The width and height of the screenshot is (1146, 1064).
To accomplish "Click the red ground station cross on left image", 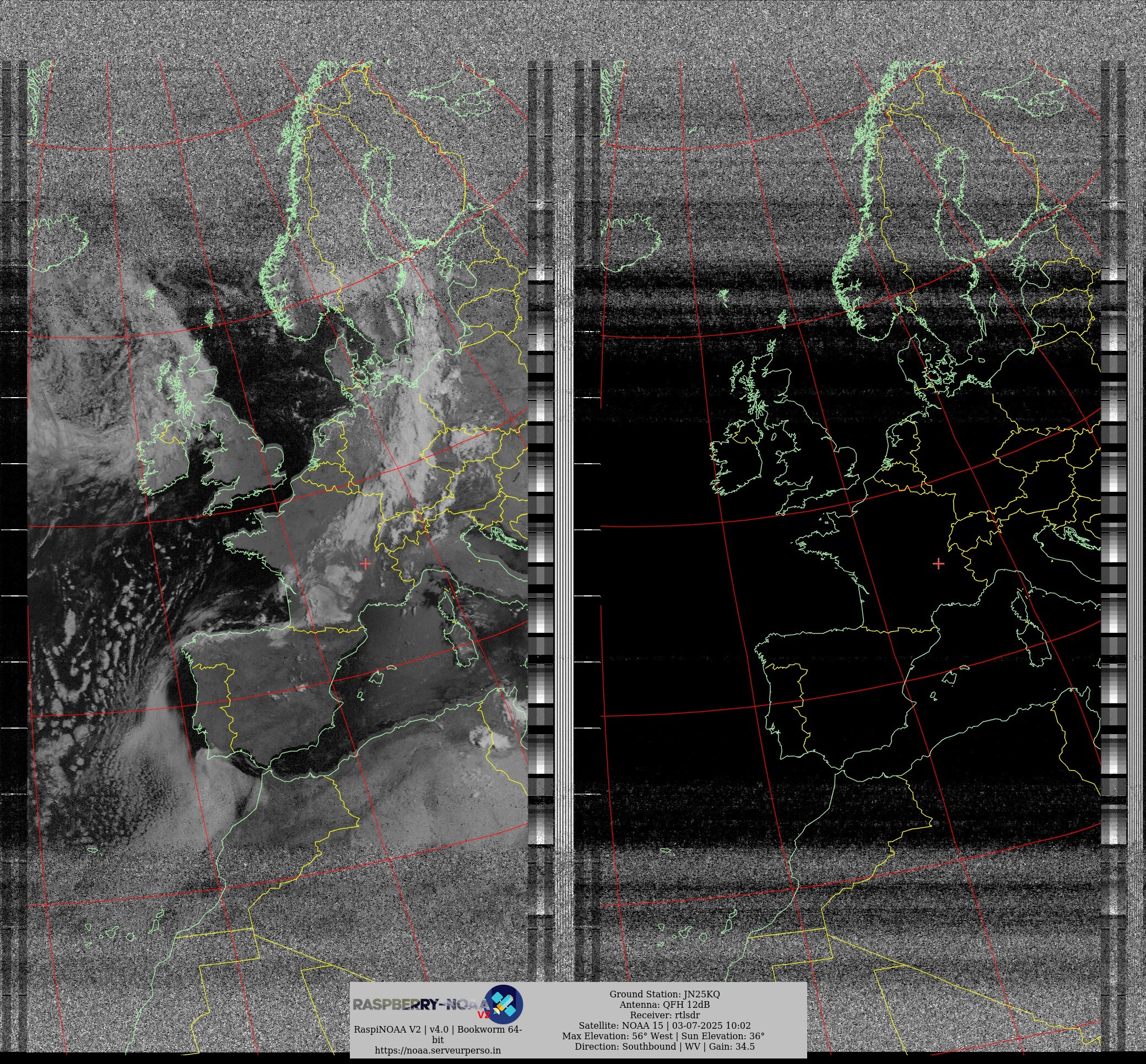I will click(x=366, y=564).
